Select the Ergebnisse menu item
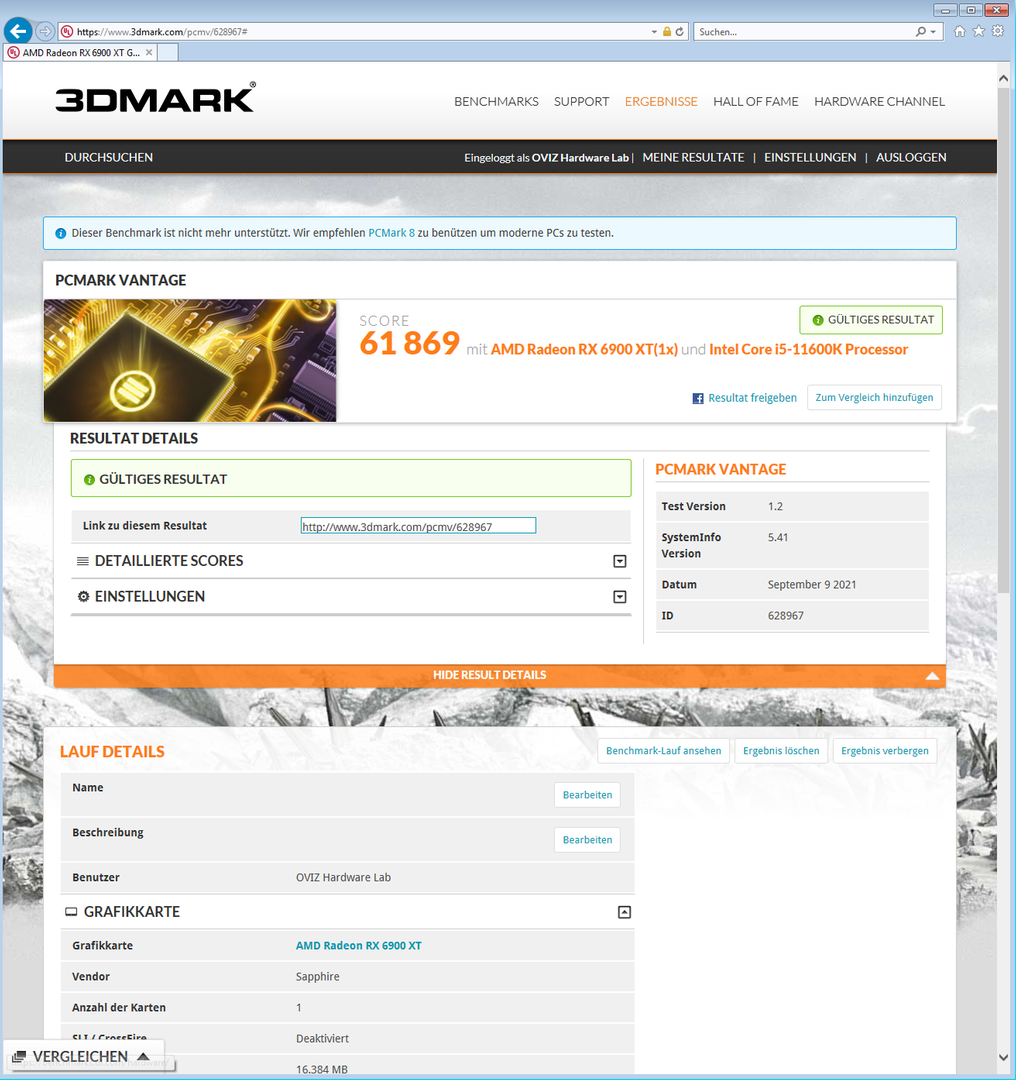1016x1080 pixels. pos(661,101)
